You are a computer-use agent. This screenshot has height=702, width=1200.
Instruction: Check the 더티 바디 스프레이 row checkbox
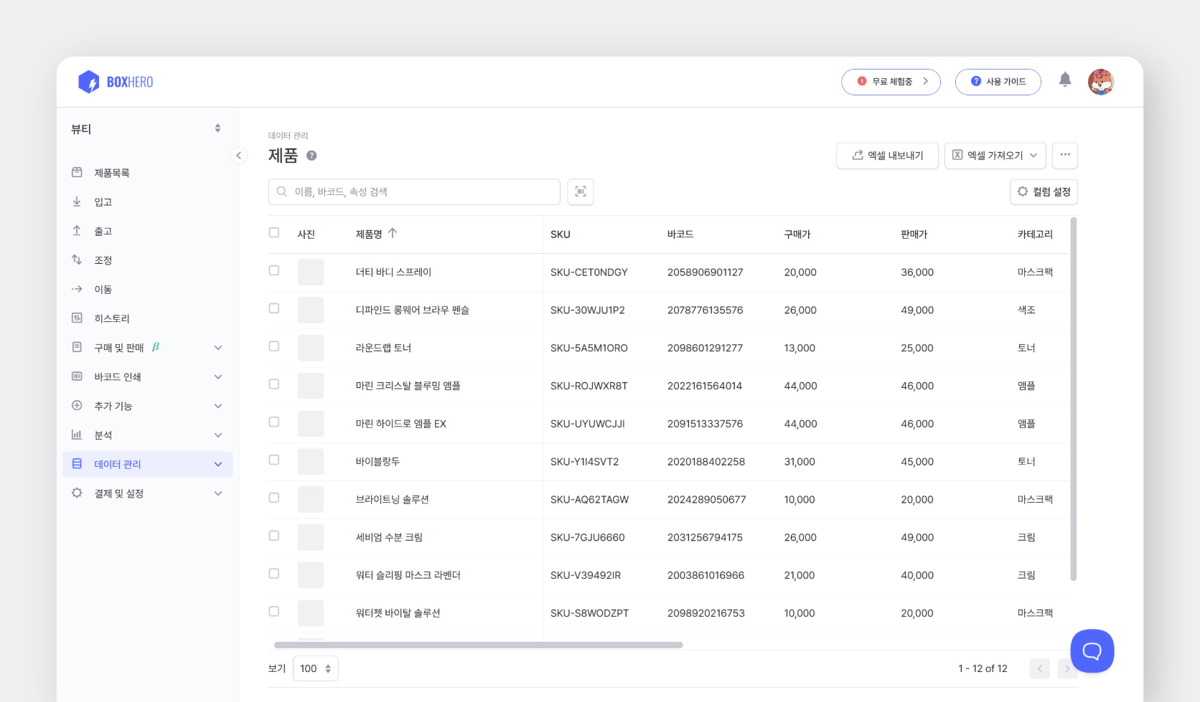point(273,271)
